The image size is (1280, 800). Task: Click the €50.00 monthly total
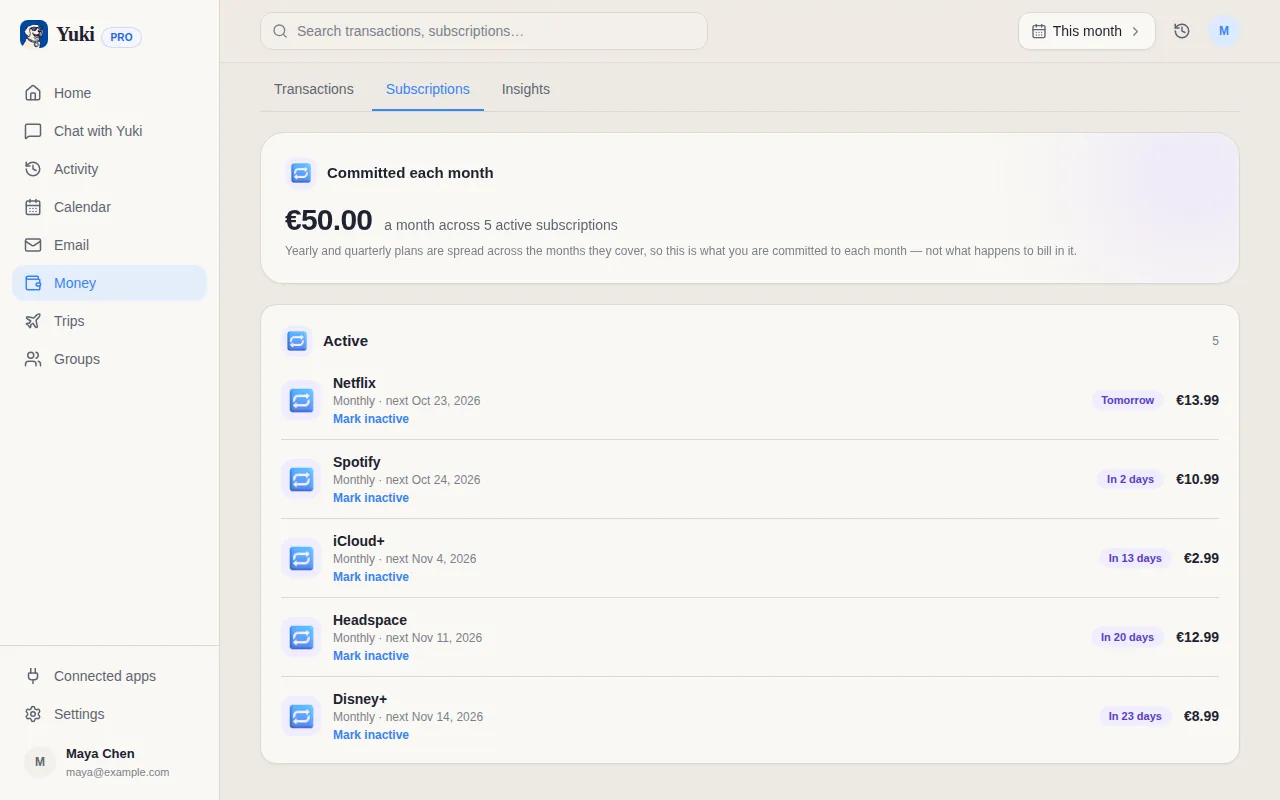(x=329, y=220)
